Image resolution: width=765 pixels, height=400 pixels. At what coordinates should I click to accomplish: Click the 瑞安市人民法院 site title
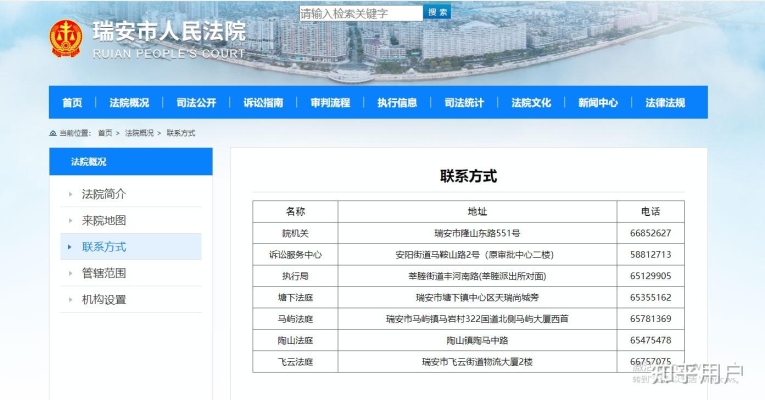169,32
